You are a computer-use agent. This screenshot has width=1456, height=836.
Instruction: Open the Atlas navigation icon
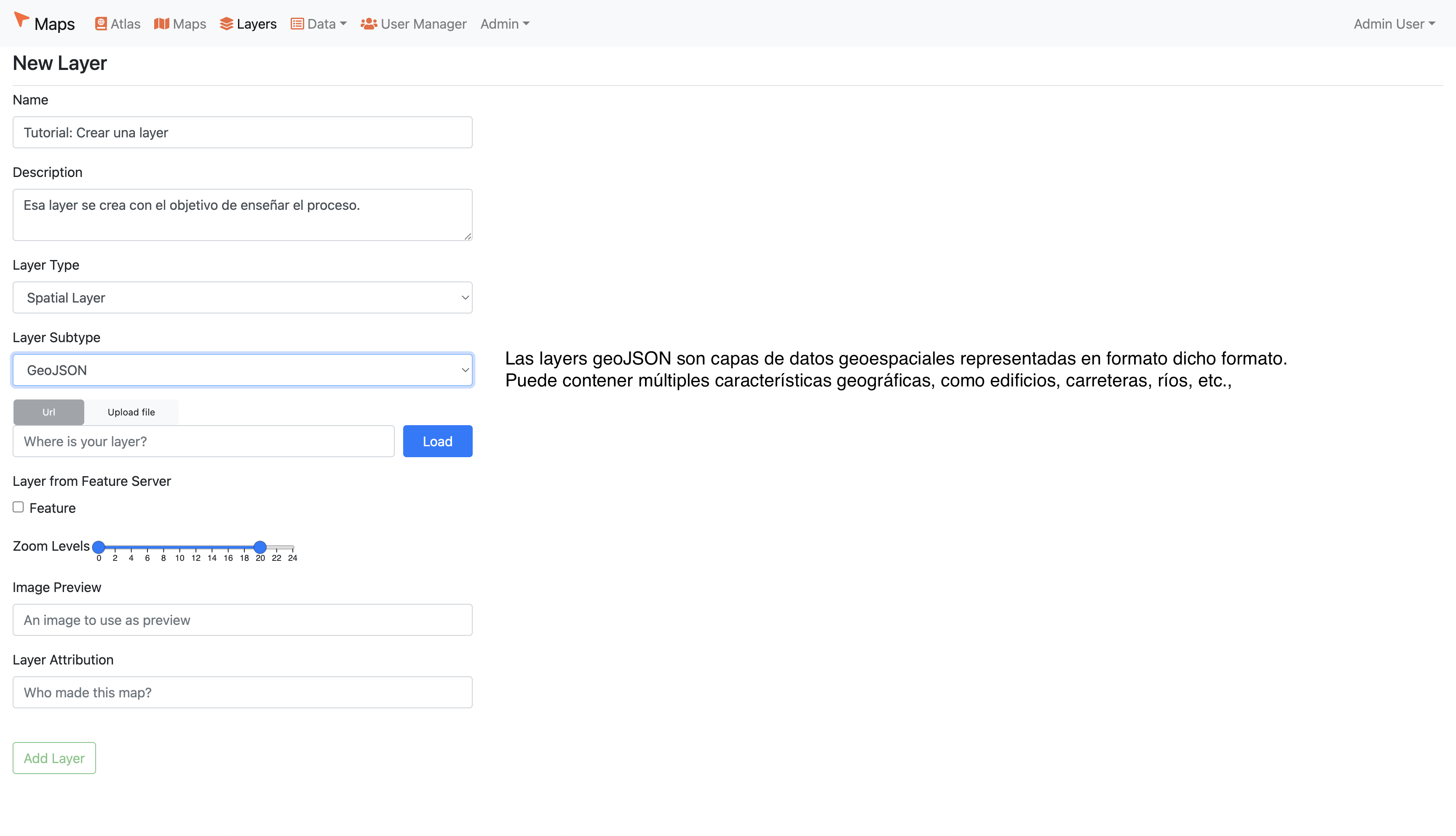pos(101,24)
